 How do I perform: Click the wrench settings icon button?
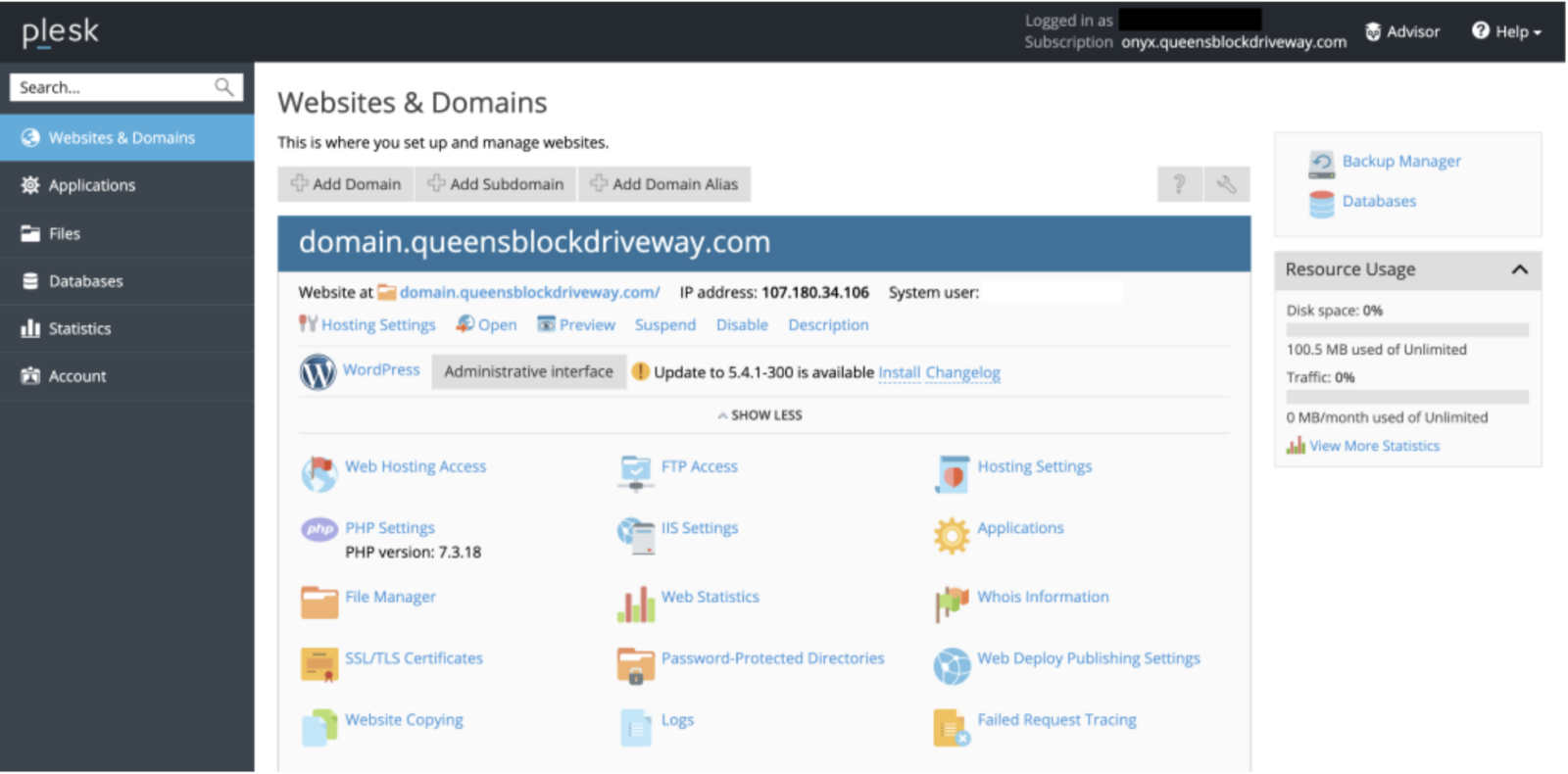pyautogui.click(x=1227, y=184)
